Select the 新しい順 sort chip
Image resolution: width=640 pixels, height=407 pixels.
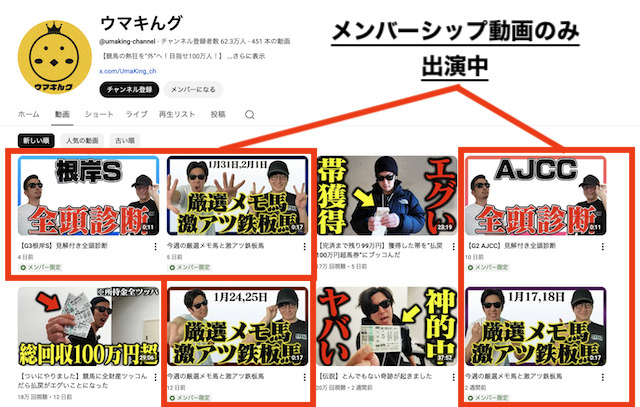click(x=36, y=141)
